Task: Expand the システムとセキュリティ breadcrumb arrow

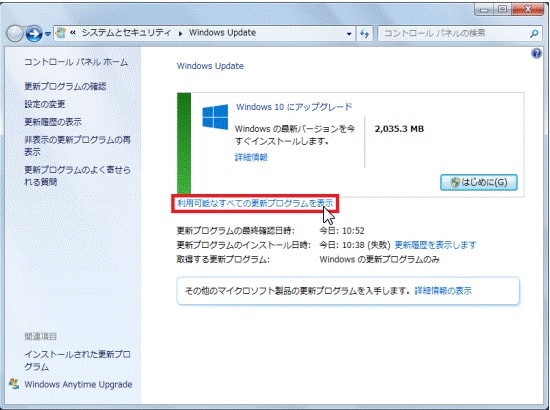Action: (180, 34)
